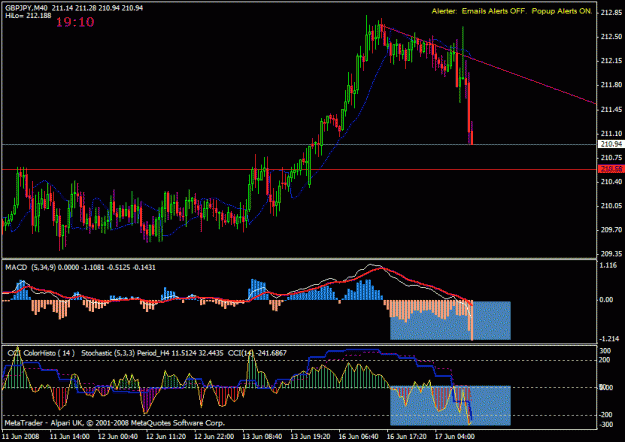The width and height of the screenshot is (625, 442).
Task: Click the 1.116 MACD scale value
Action: click(609, 265)
